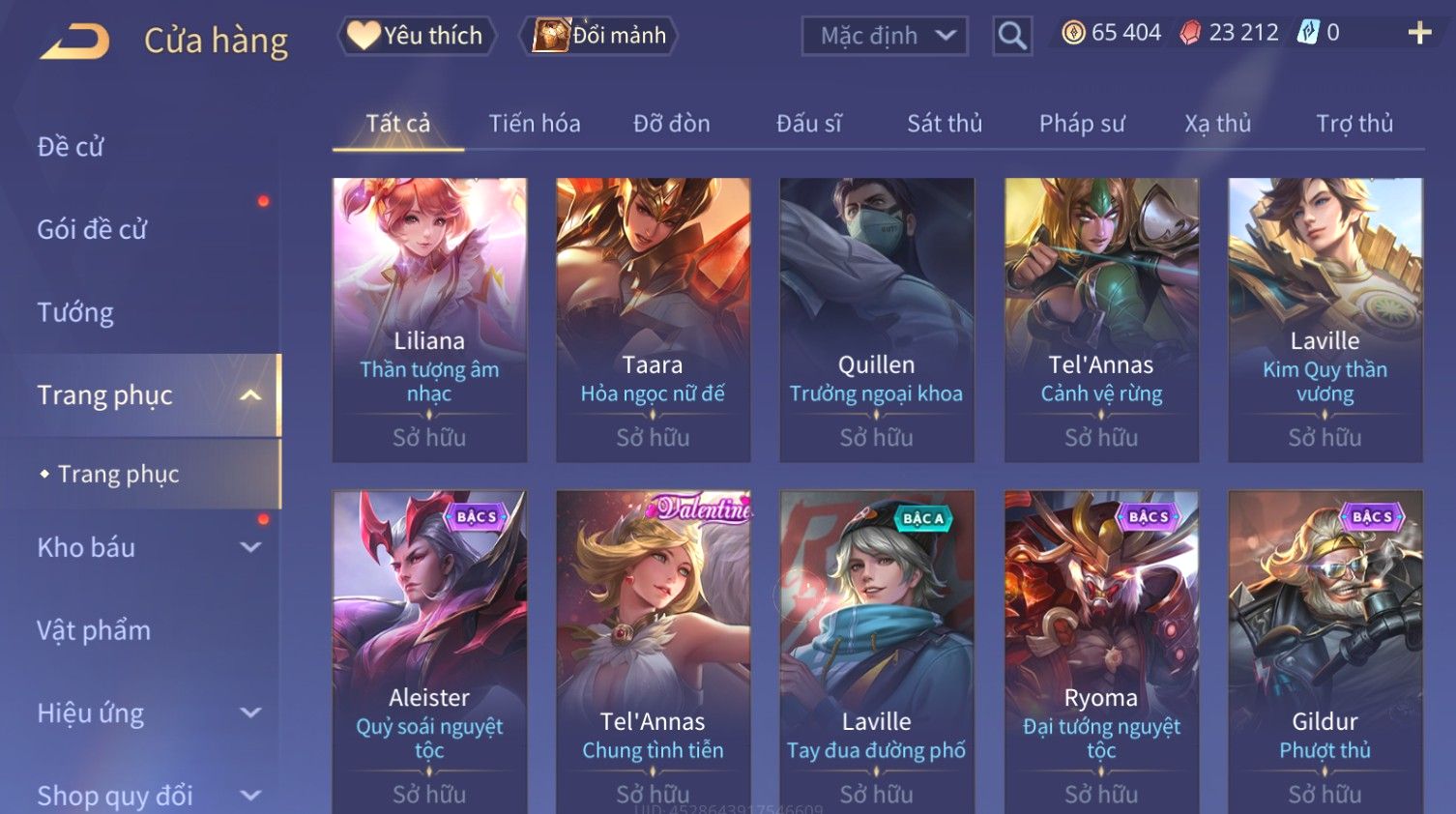This screenshot has height=814, width=1456.
Task: Switch to the Sát thủ tab
Action: pos(945,124)
